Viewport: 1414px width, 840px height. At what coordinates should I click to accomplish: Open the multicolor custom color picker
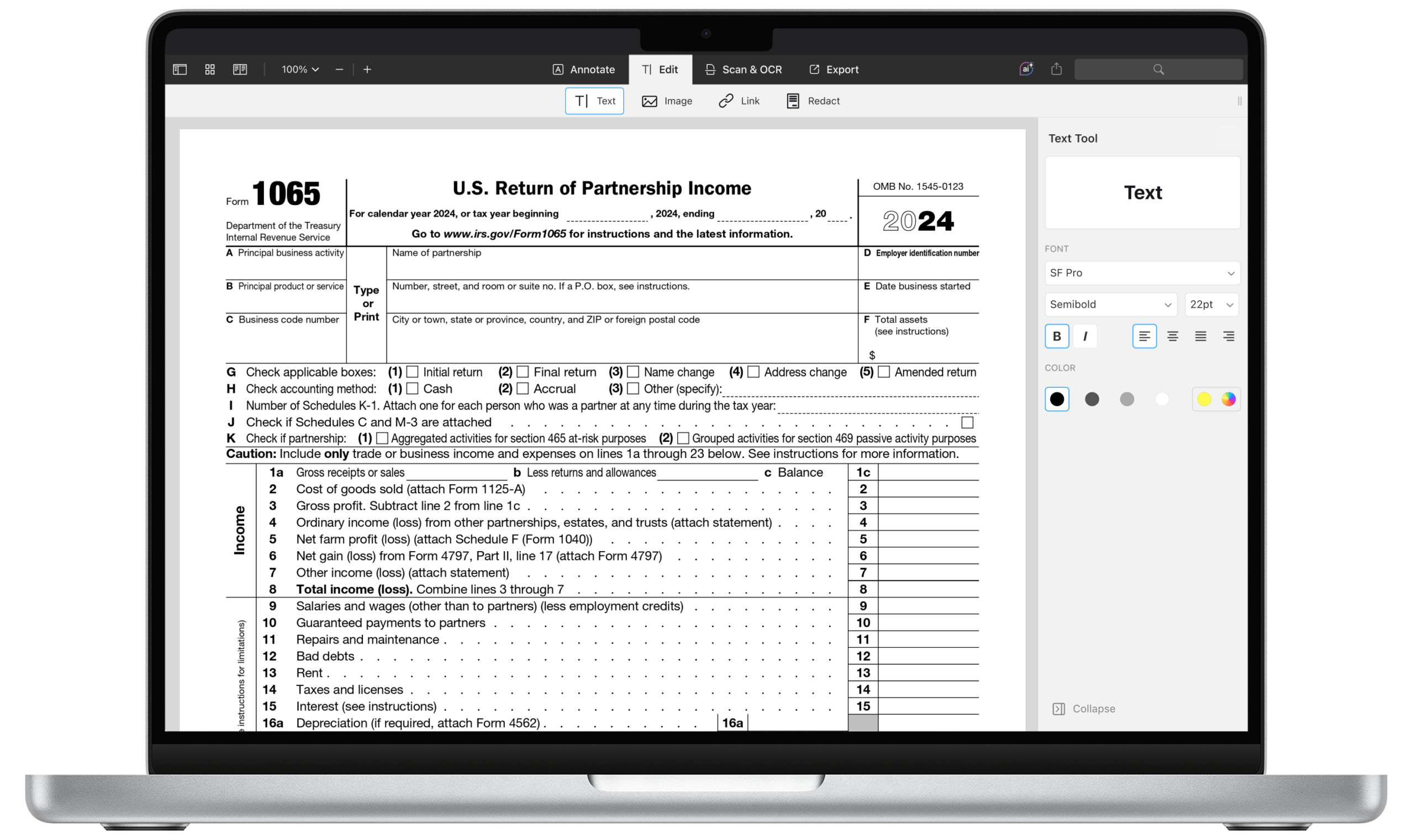[x=1228, y=399]
